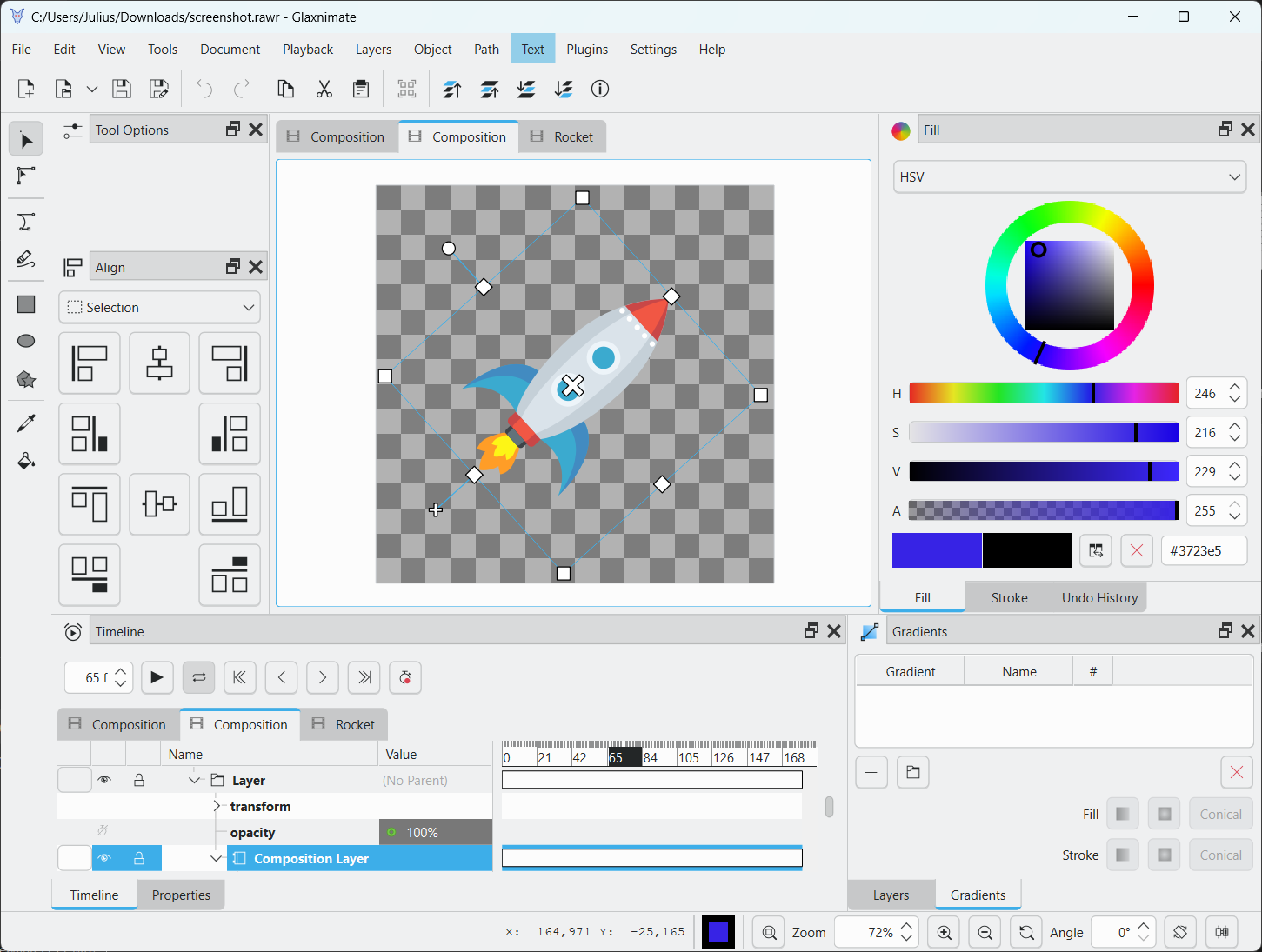Screen dimensions: 1262x952
Task: Select the Rectangle tool
Action: 26,304
